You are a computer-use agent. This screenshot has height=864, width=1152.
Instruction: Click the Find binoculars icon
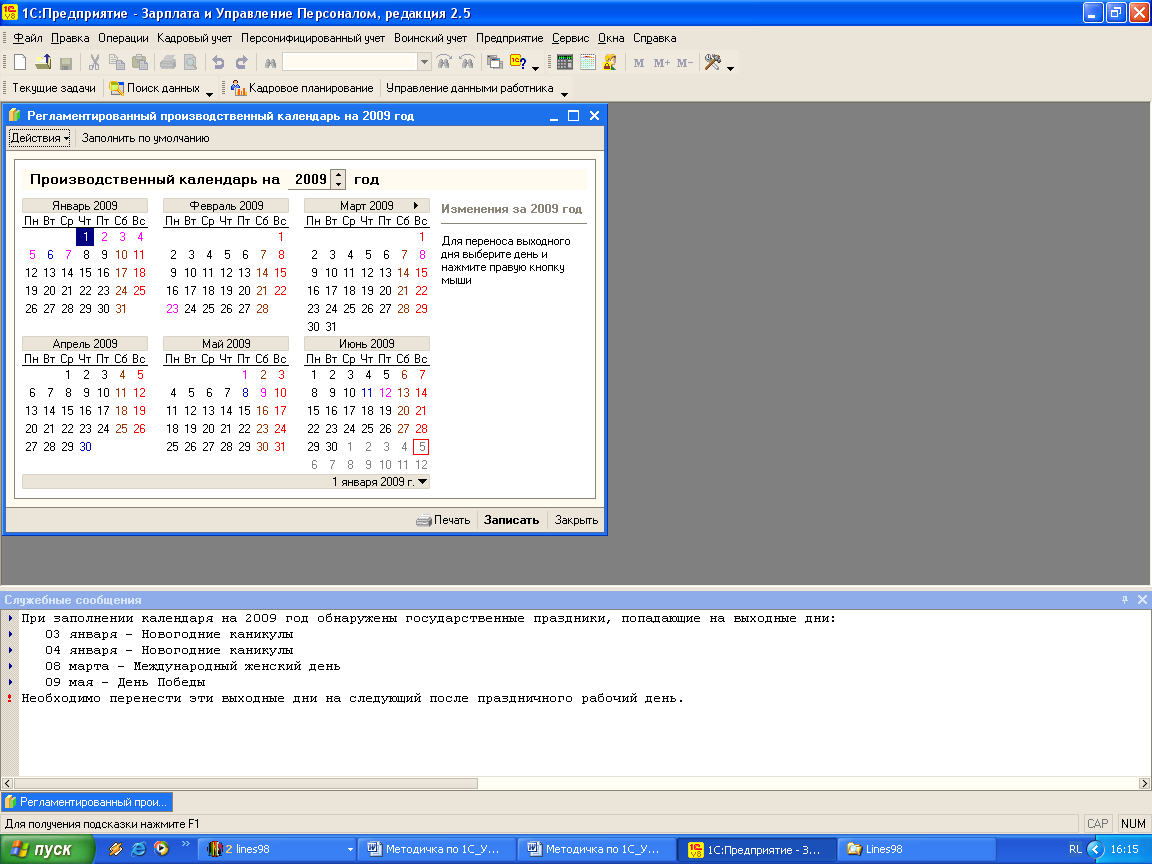(x=270, y=62)
